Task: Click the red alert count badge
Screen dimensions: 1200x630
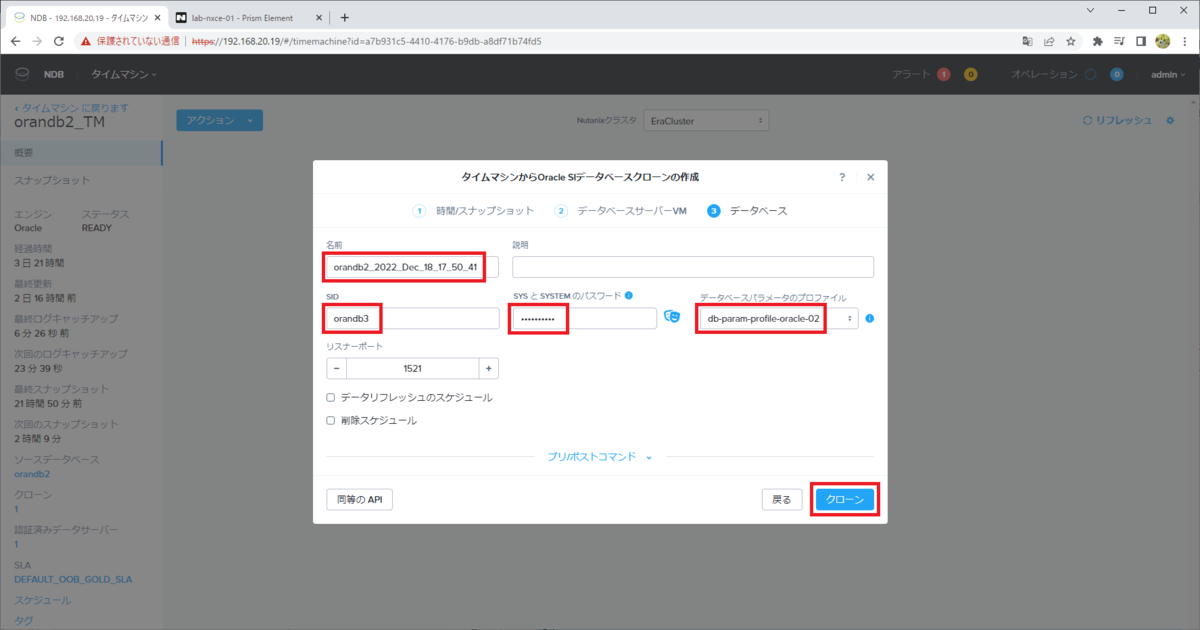Action: pos(944,74)
